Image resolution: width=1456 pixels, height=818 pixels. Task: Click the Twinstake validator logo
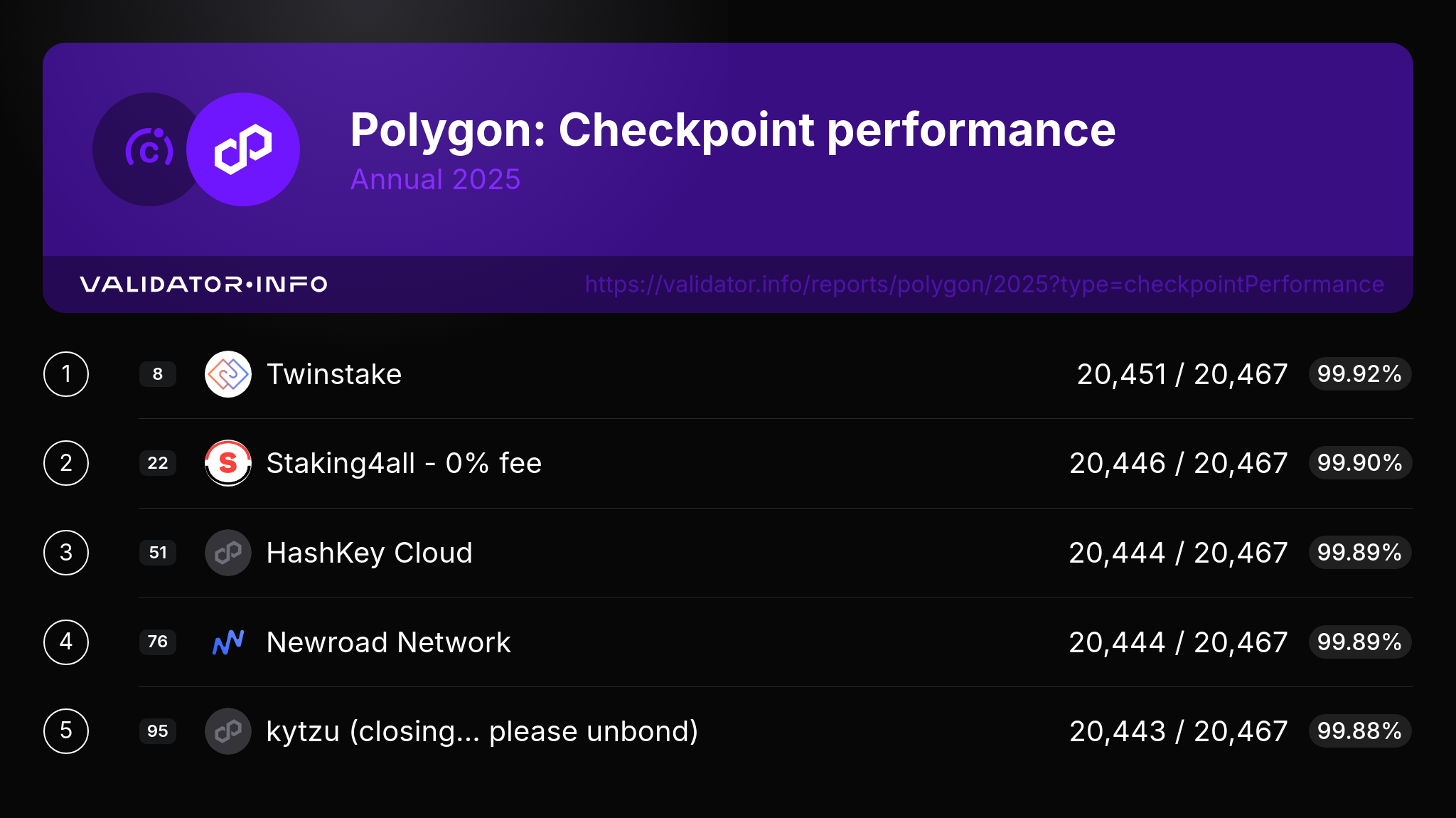coord(227,374)
